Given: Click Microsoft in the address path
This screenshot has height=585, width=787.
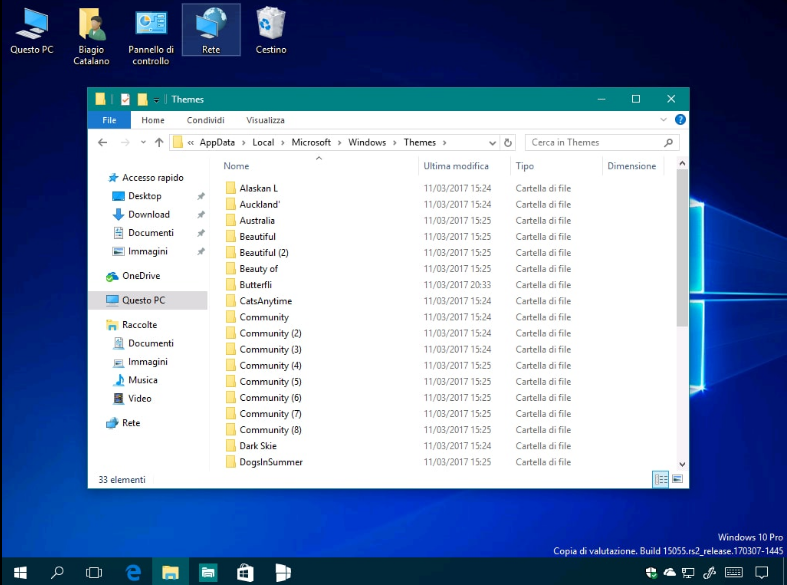Looking at the screenshot, I should [x=311, y=142].
